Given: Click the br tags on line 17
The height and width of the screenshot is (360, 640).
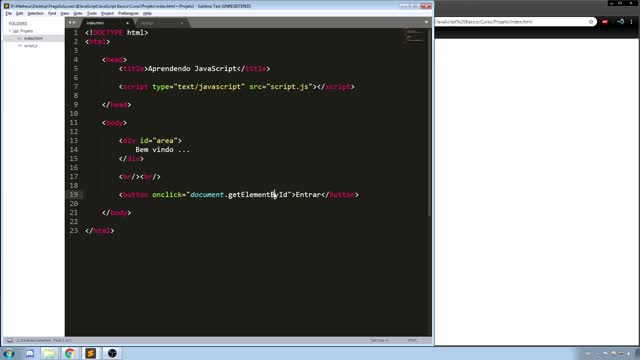Looking at the screenshot, I should tap(140, 177).
